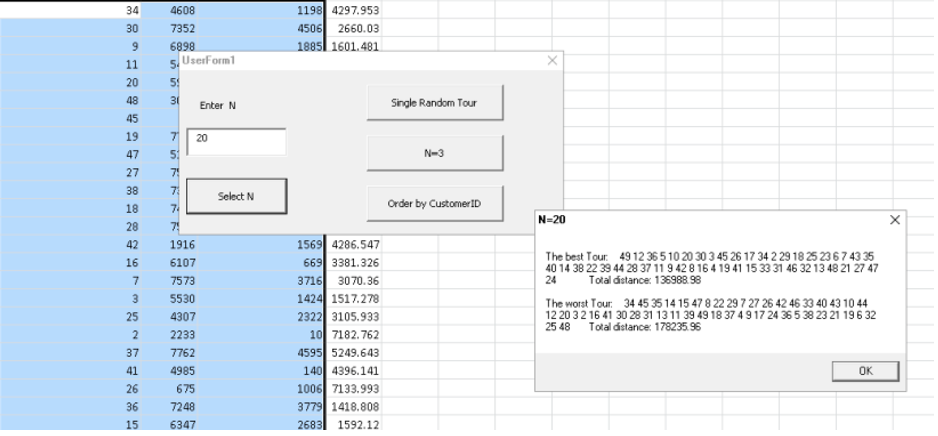This screenshot has width=938, height=436.
Task: Select the cell containing 7762
Action: pos(170,353)
